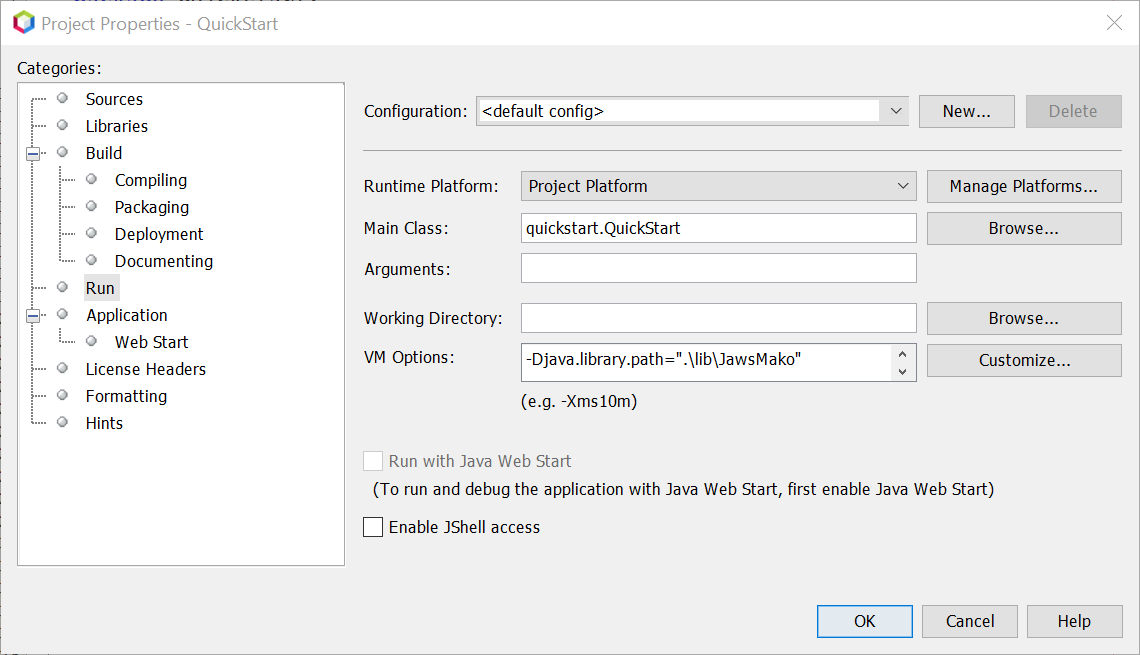Collapse the Build category node
The width and height of the screenshot is (1140, 655).
(x=33, y=153)
